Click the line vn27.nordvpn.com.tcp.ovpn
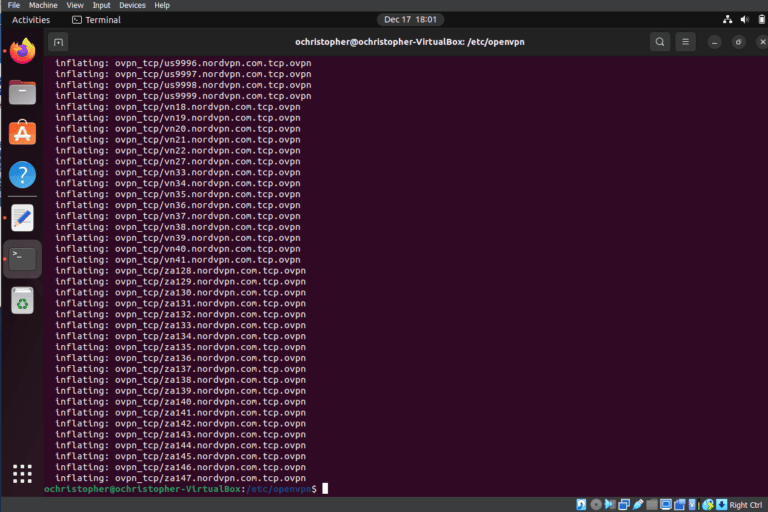The height and width of the screenshot is (512, 768). 178,162
